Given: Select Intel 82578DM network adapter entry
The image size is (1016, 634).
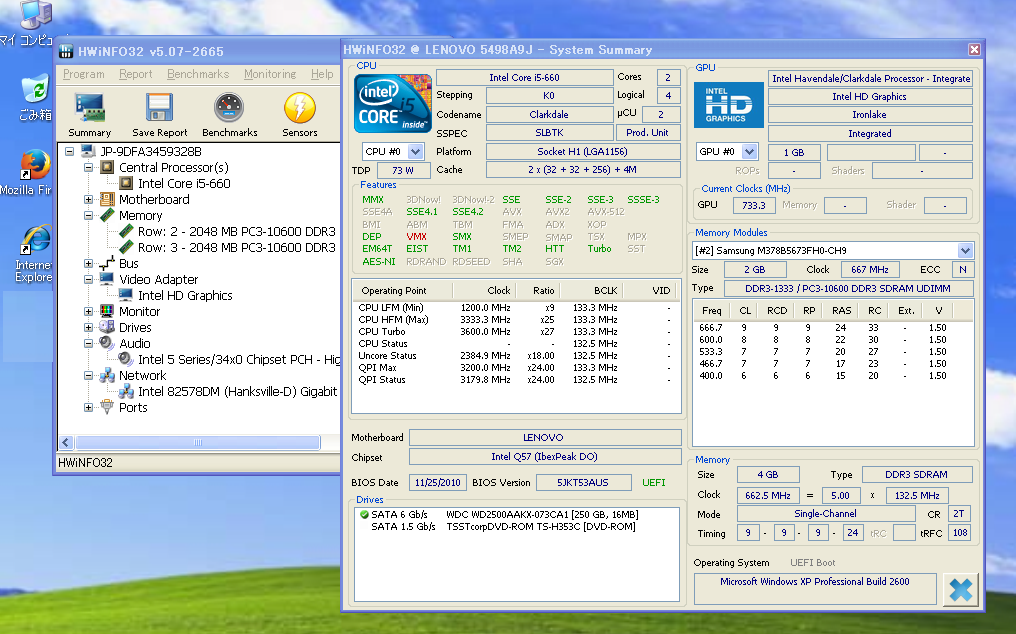Looking at the screenshot, I should [236, 392].
